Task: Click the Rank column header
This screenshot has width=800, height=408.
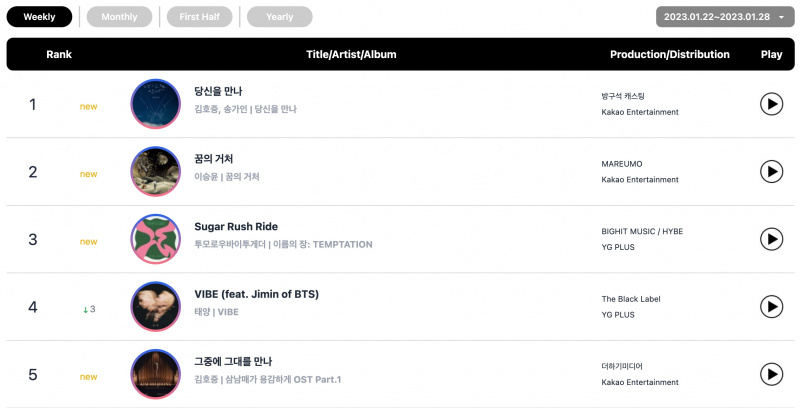Action: [x=59, y=55]
